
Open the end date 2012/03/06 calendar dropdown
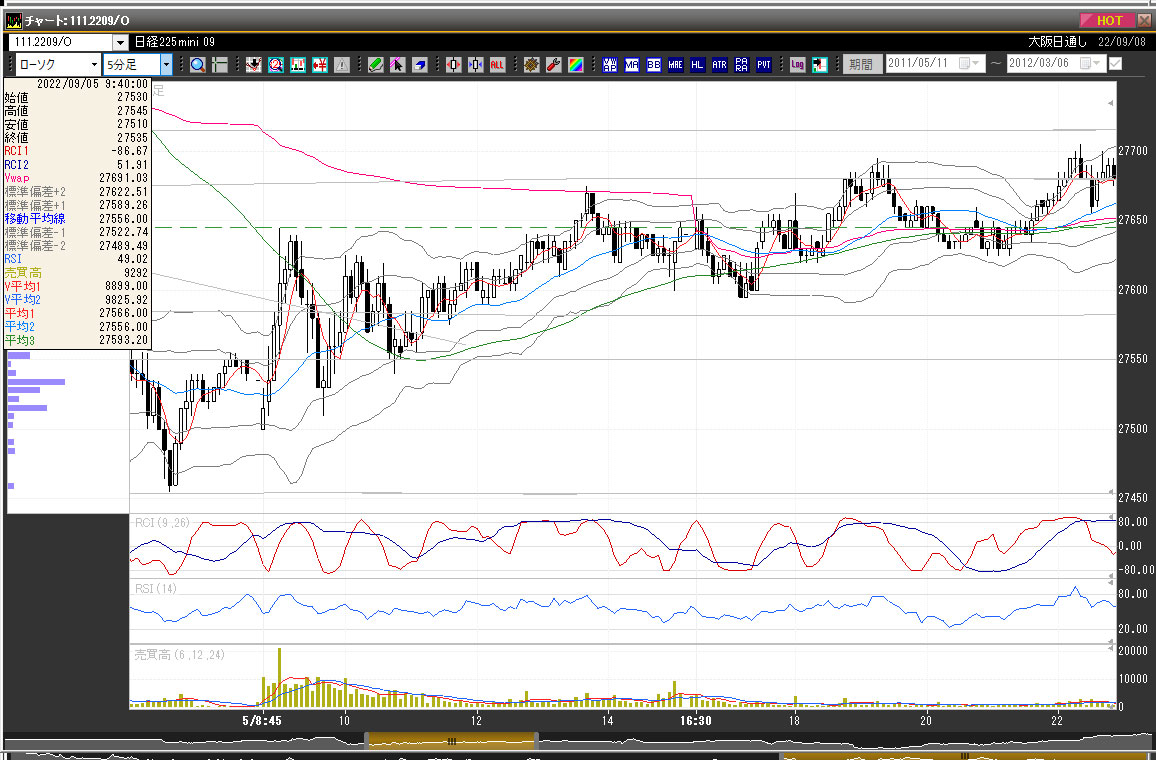pos(1090,63)
